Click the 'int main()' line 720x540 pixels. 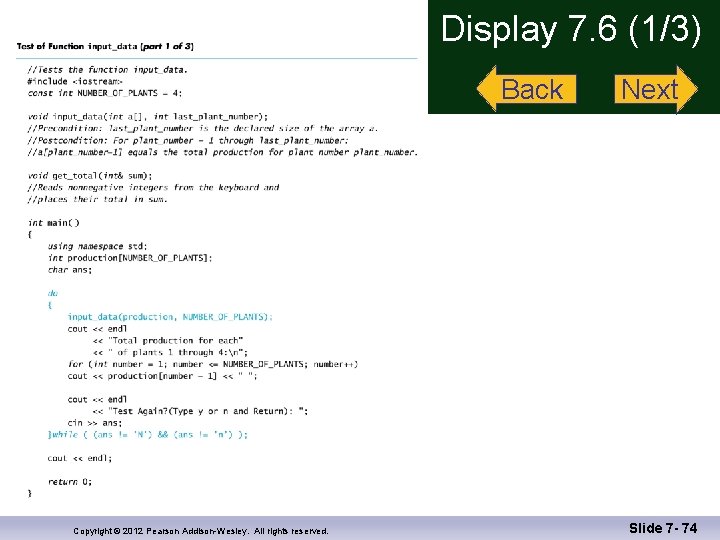[x=54, y=223]
